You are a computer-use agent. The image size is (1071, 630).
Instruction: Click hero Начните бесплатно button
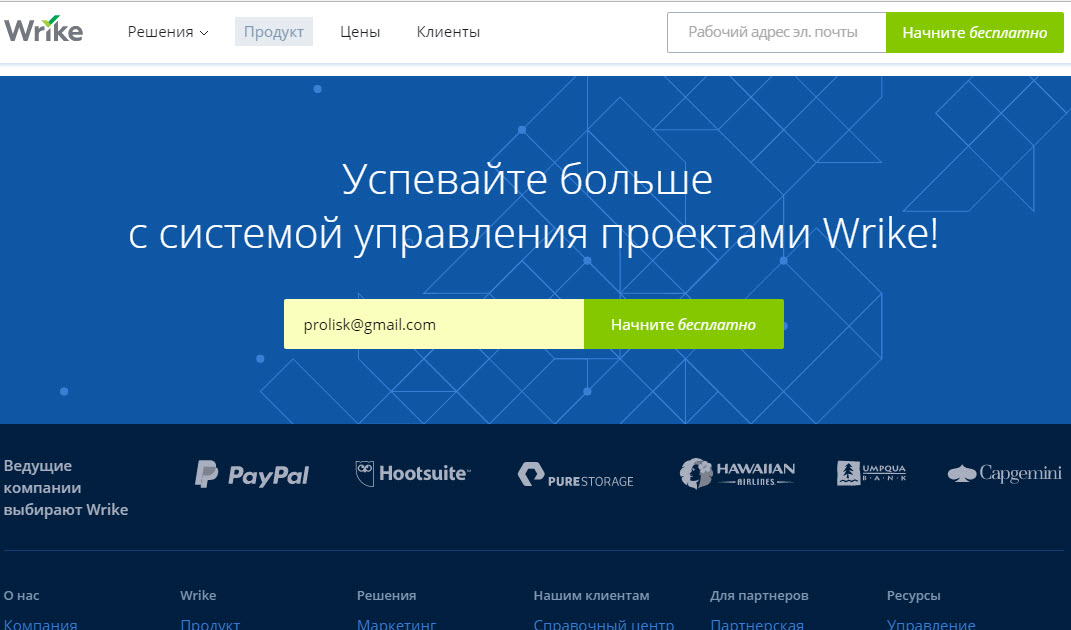coord(684,324)
